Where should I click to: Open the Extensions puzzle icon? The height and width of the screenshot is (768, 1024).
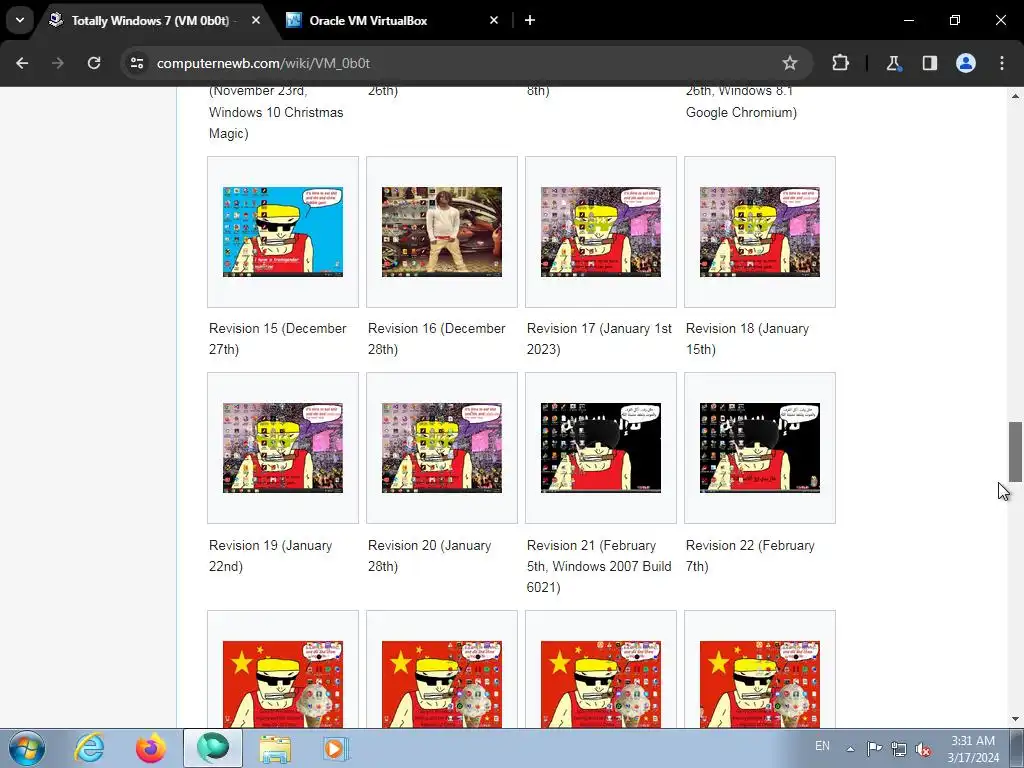pyautogui.click(x=840, y=63)
